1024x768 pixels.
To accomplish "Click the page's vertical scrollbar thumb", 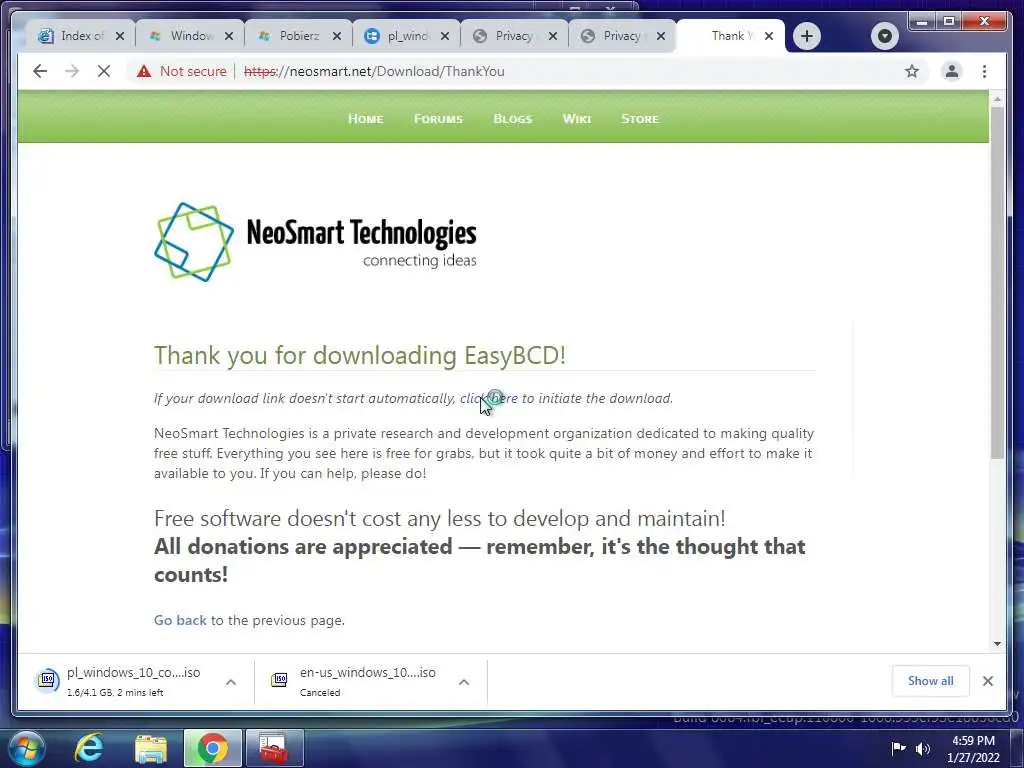I will [x=997, y=282].
